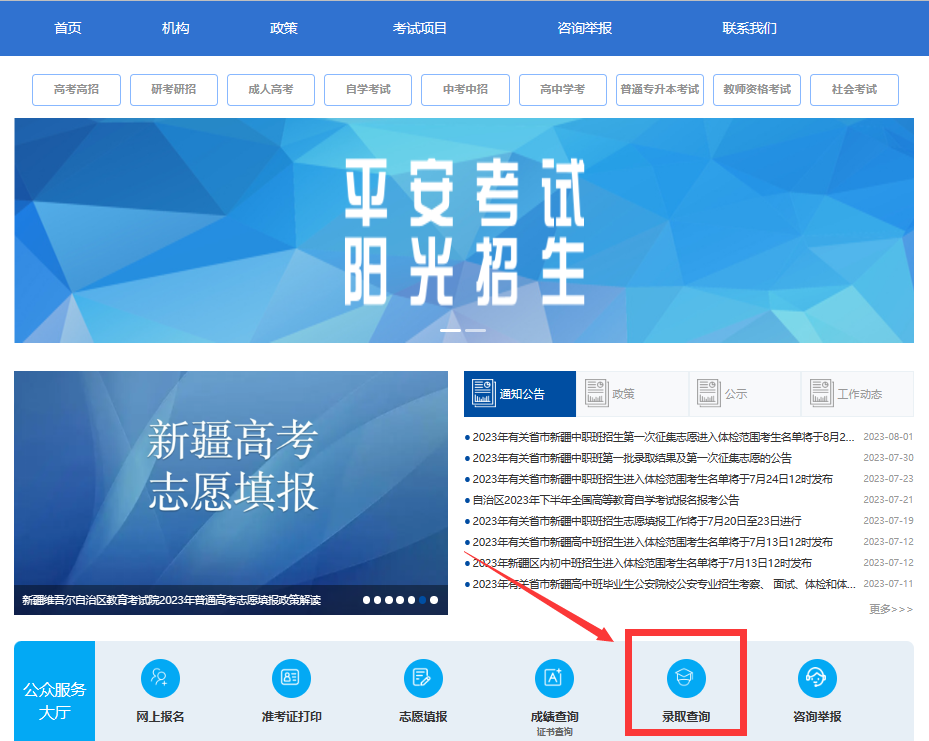Click the 高考高招 category button
The image size is (929, 741).
coord(76,89)
